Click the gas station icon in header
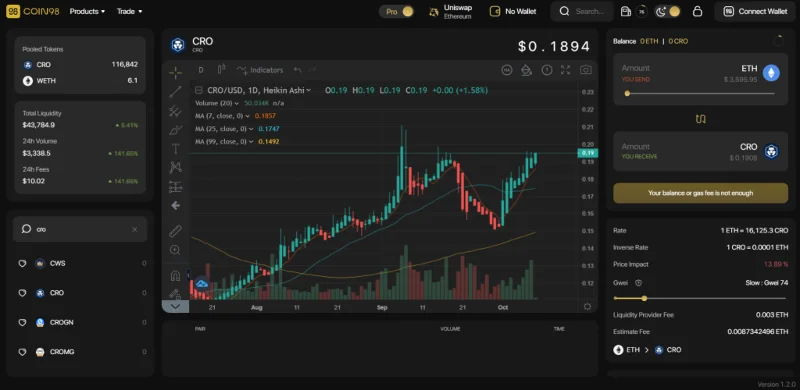The width and height of the screenshot is (800, 390). [626, 11]
